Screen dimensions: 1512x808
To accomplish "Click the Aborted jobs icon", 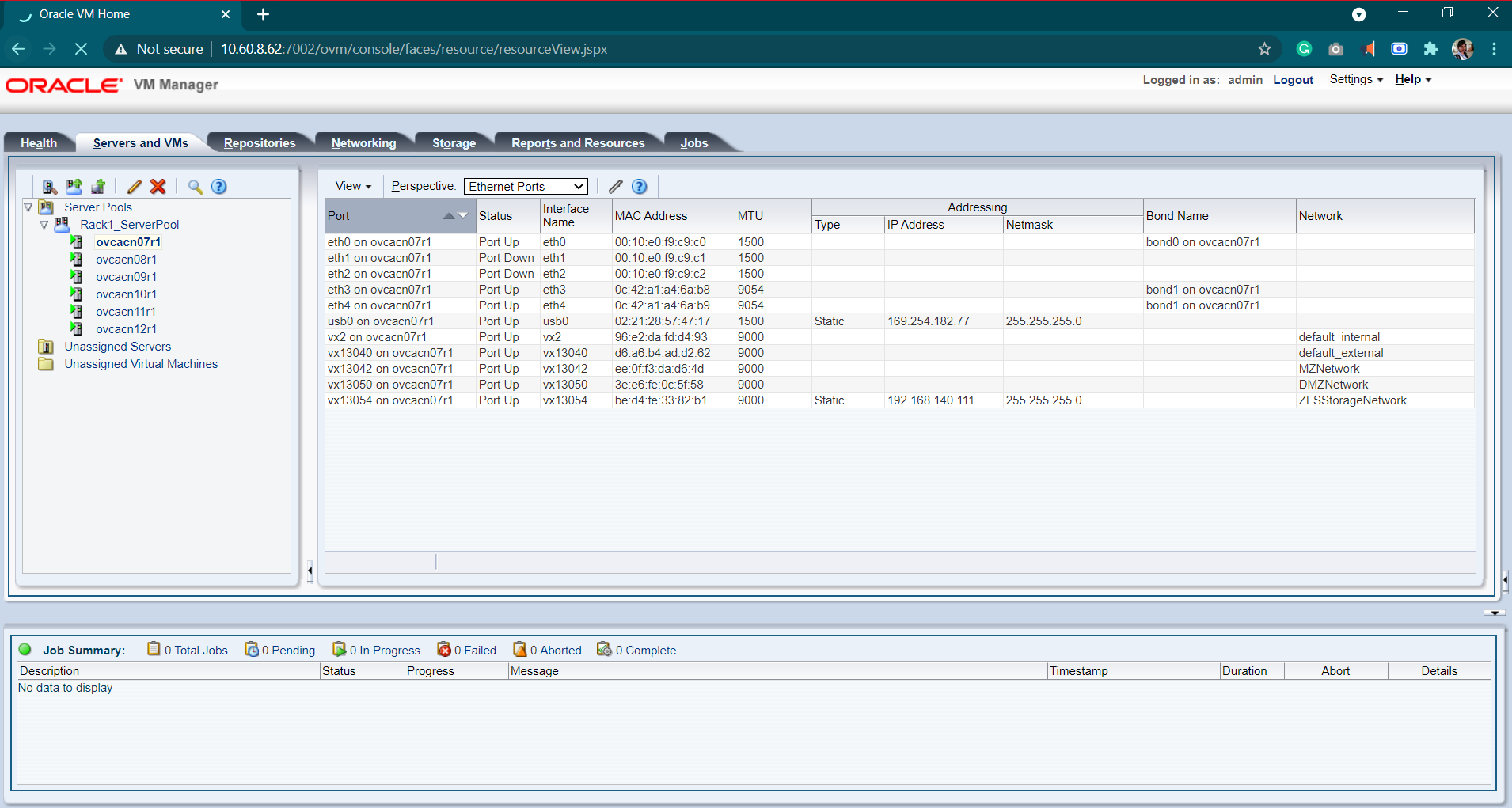I will (x=520, y=649).
